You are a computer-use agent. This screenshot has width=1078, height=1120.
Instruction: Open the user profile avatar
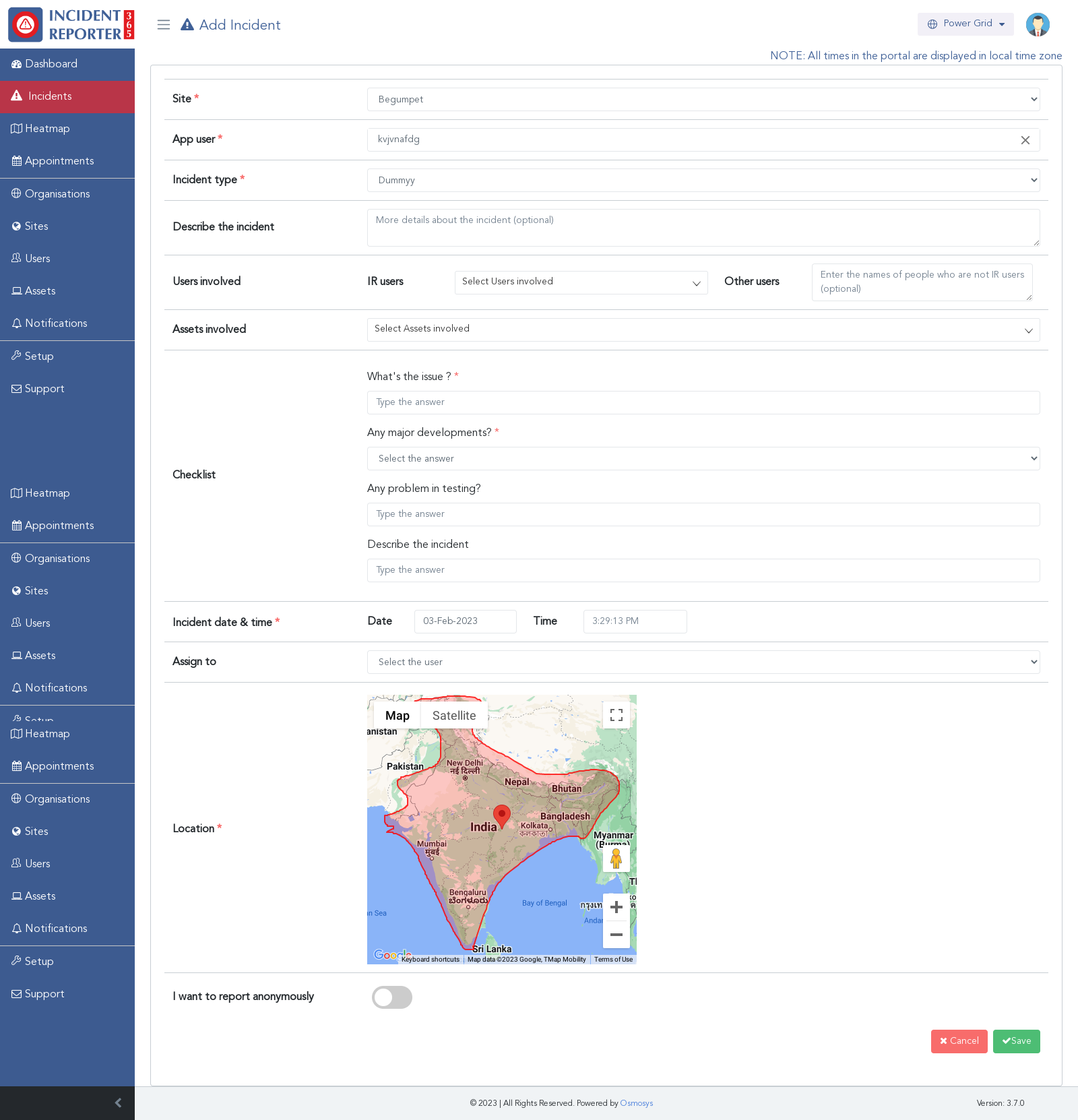point(1038,24)
